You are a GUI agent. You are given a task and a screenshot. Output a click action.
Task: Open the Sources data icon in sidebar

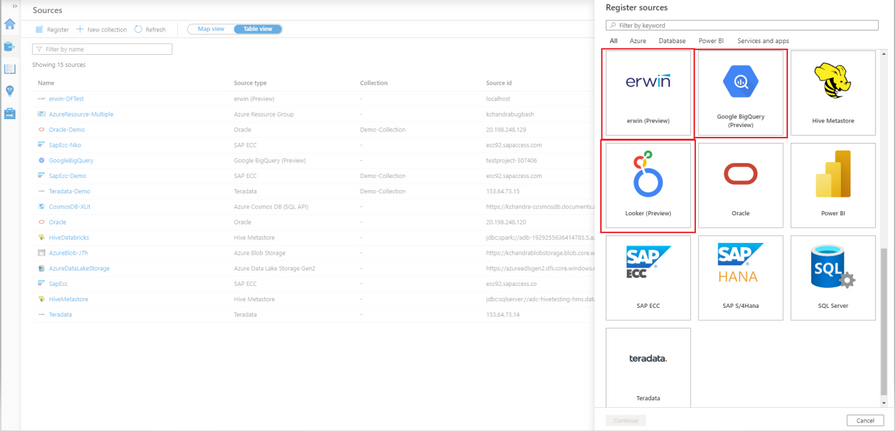pyautogui.click(x=10, y=46)
